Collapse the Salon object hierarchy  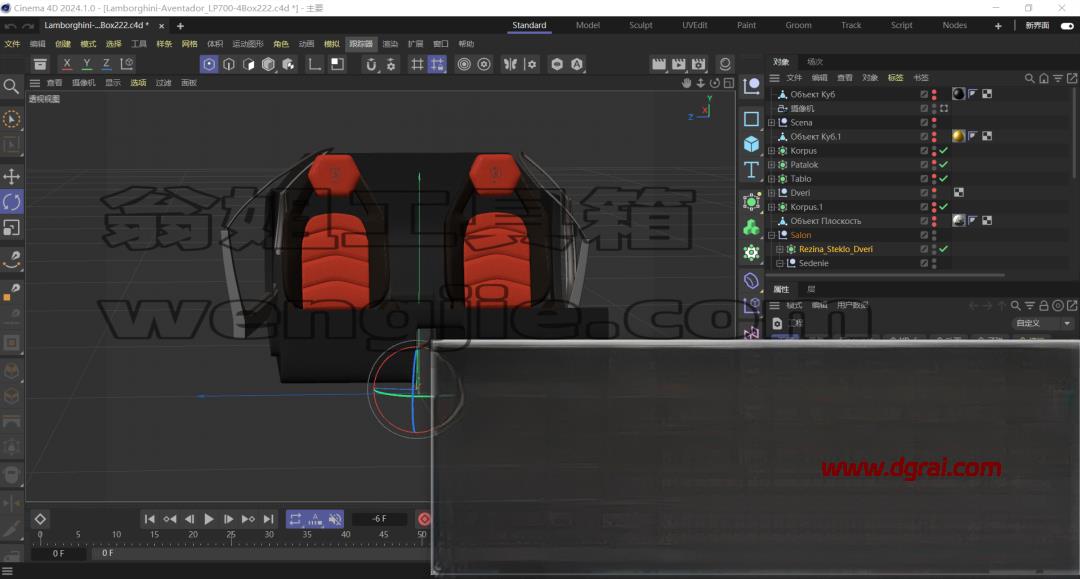tap(771, 235)
